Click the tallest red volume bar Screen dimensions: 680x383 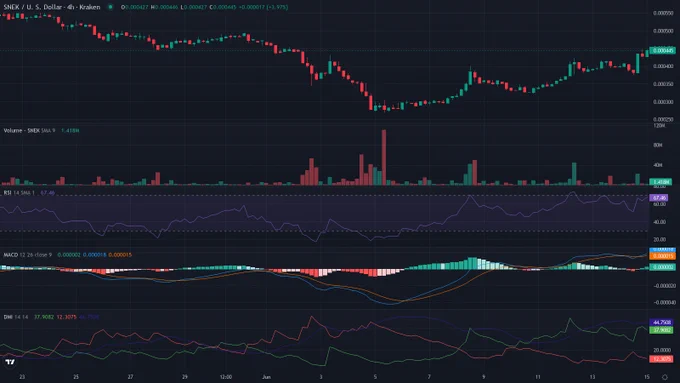click(384, 157)
